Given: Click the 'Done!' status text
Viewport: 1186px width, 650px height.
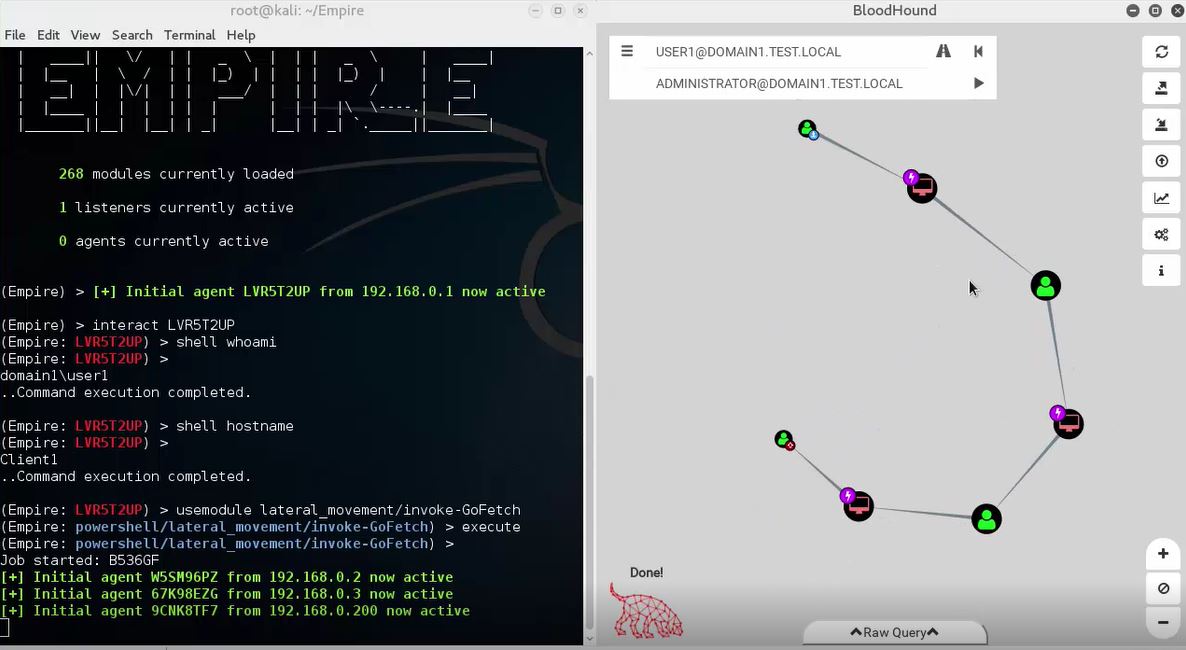Looking at the screenshot, I should click(x=647, y=573).
